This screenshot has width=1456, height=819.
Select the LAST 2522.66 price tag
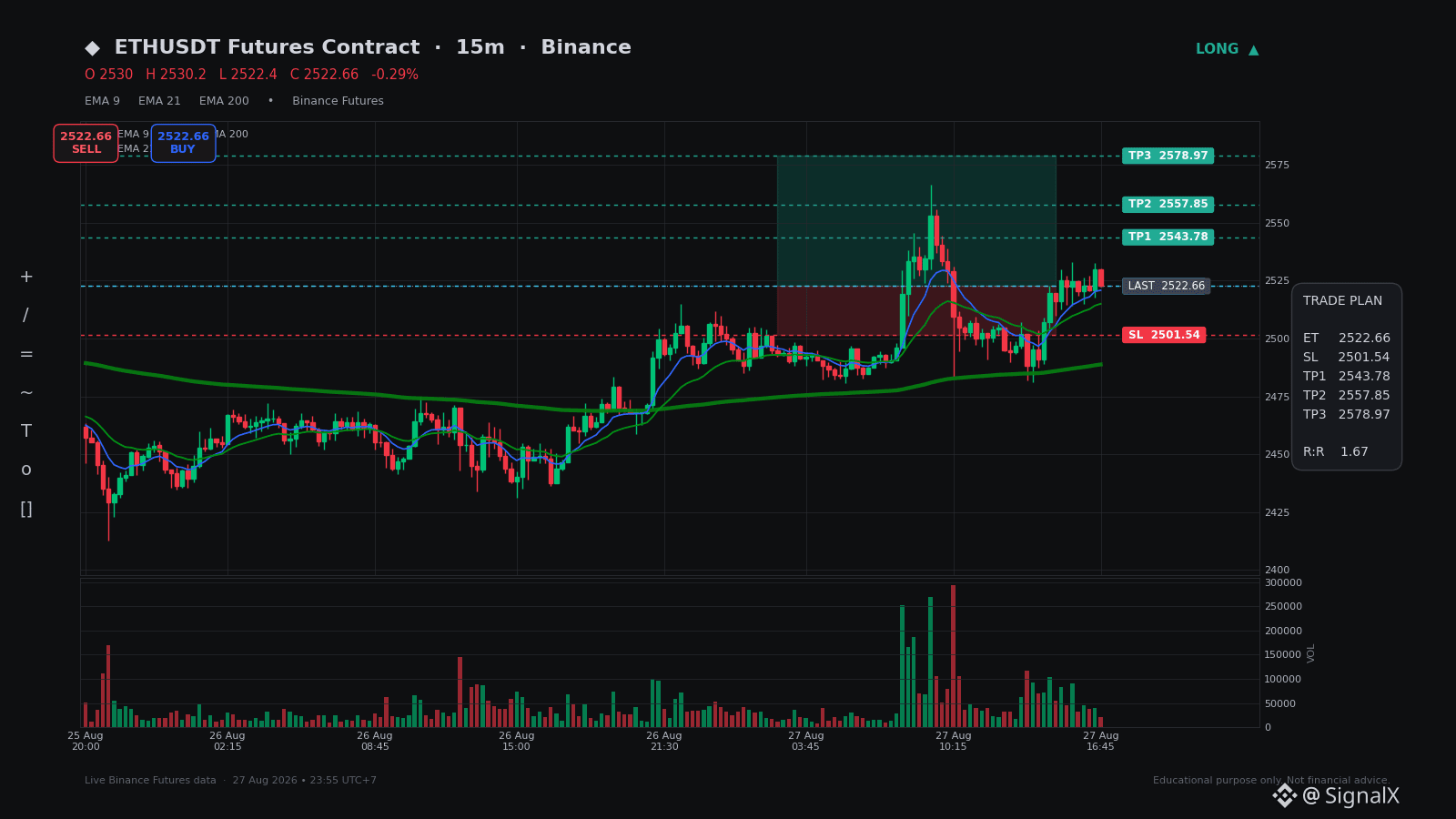point(1166,286)
